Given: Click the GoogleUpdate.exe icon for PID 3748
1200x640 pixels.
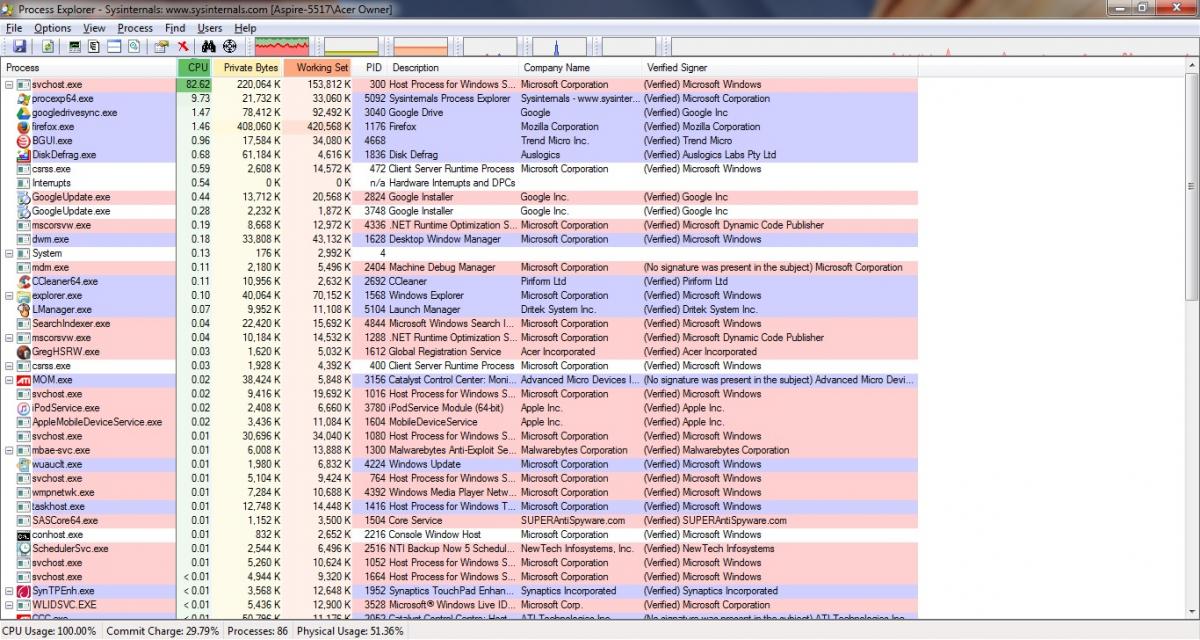Looking at the screenshot, I should [x=24, y=211].
